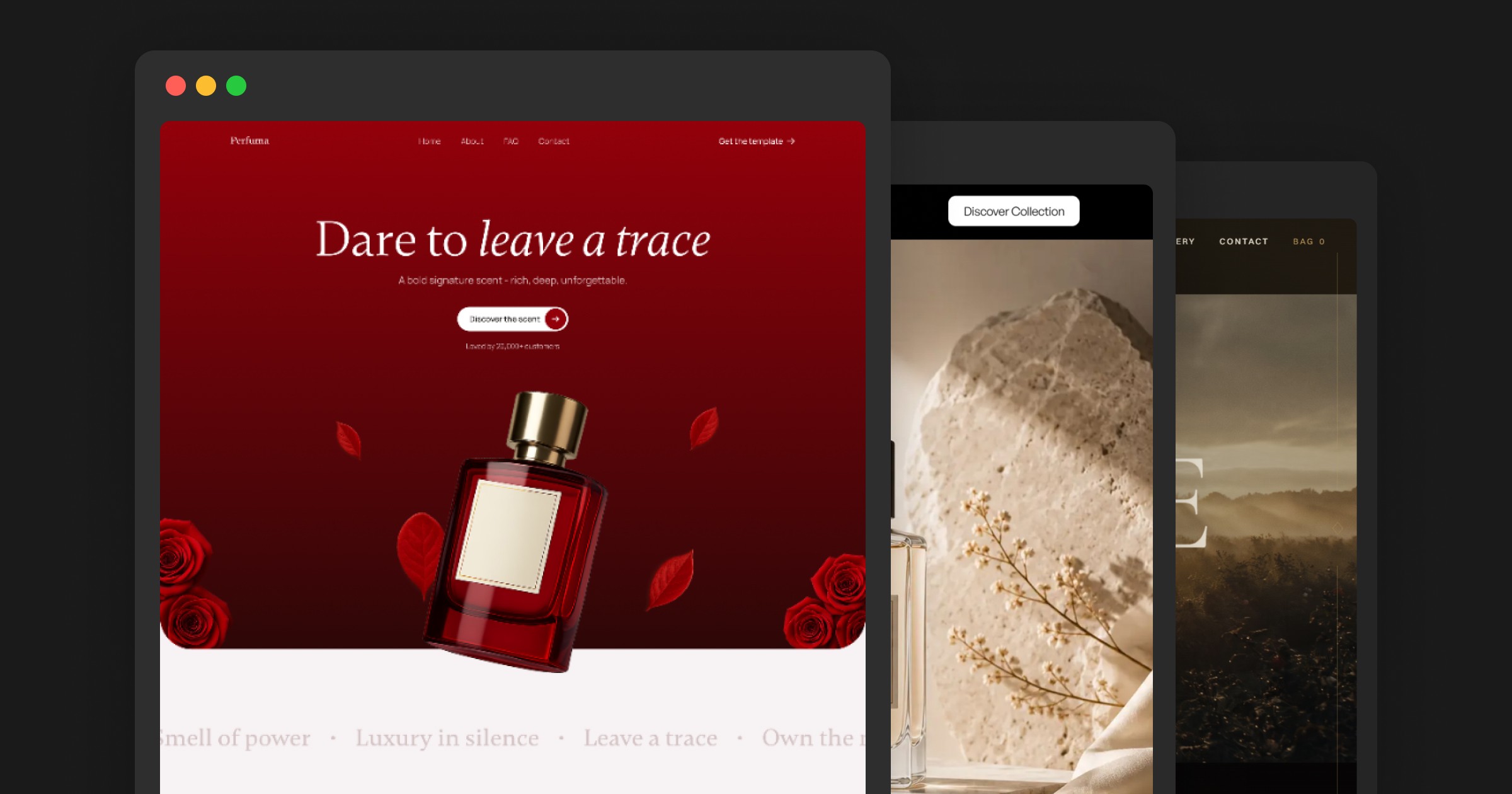
Task: Click Discover Collection button in middle window
Action: click(x=1014, y=211)
